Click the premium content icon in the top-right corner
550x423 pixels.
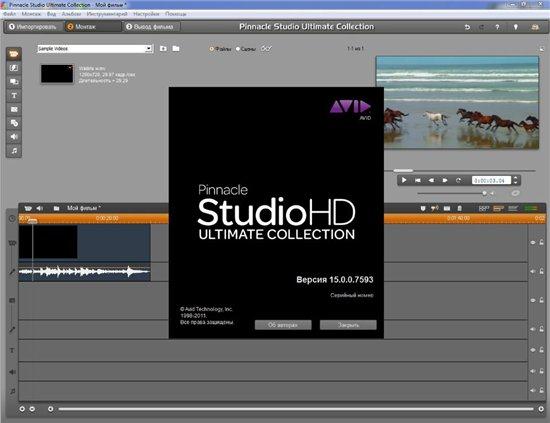tap(535, 27)
